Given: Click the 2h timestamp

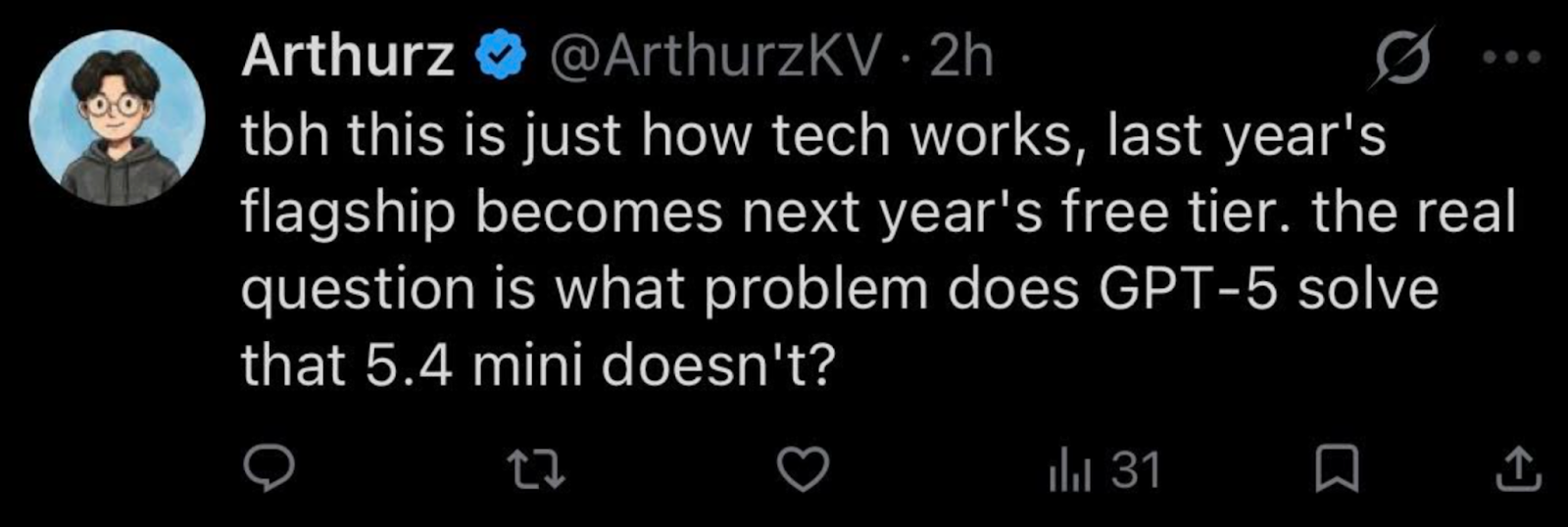Looking at the screenshot, I should 961,57.
